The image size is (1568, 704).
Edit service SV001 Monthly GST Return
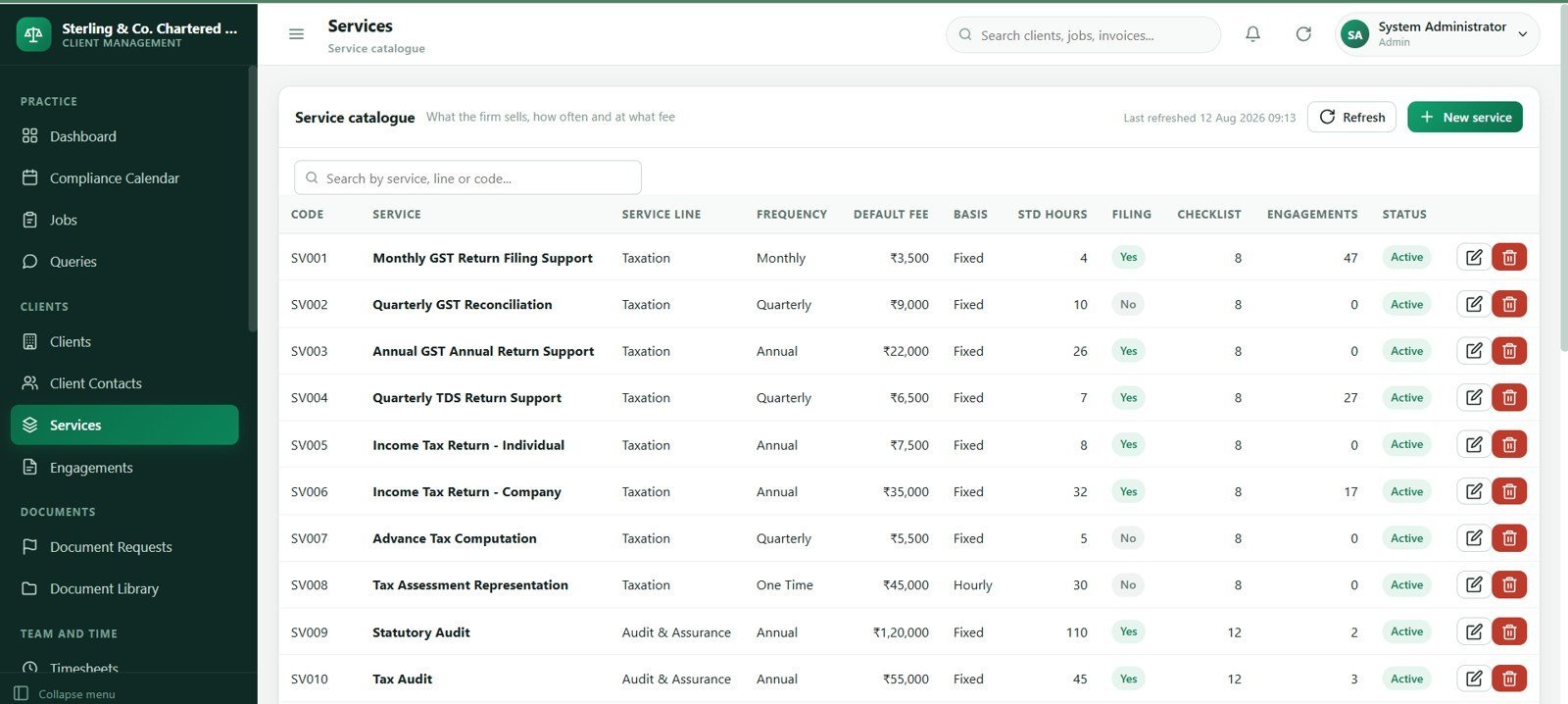[1474, 258]
